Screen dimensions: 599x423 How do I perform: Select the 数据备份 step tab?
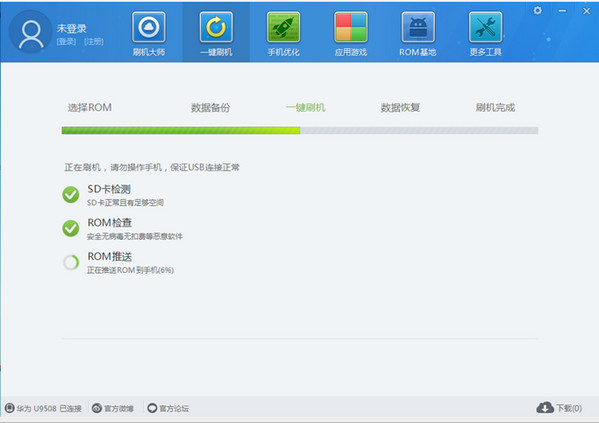tap(210, 108)
